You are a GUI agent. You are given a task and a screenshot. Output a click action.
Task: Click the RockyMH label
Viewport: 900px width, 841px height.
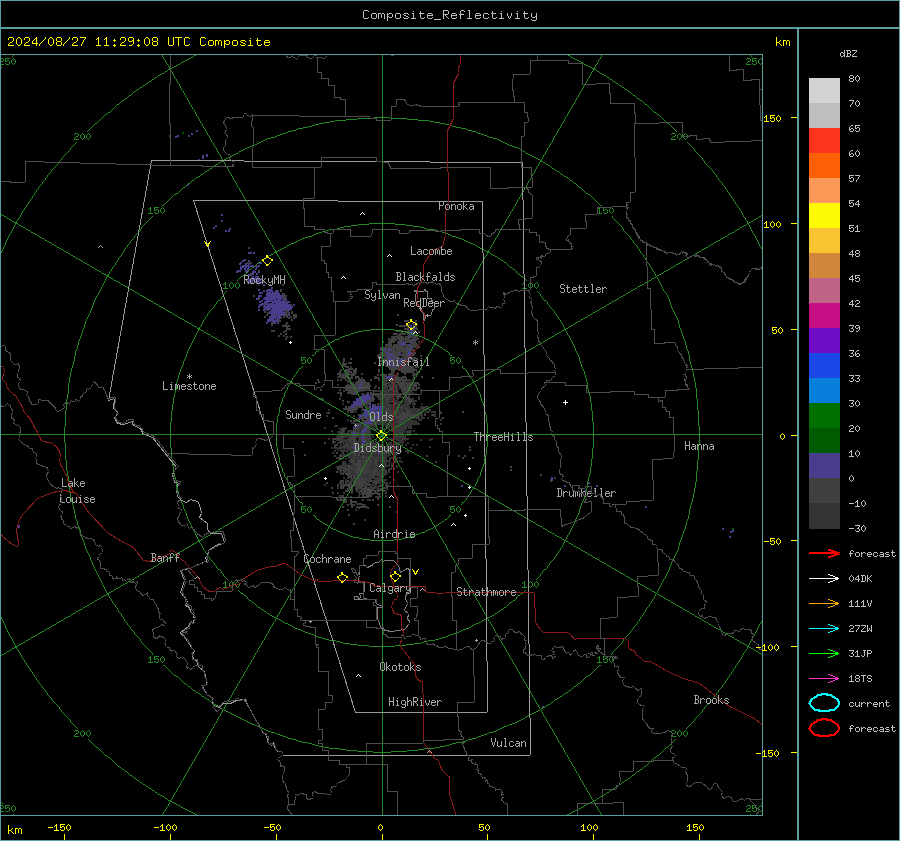tap(264, 280)
